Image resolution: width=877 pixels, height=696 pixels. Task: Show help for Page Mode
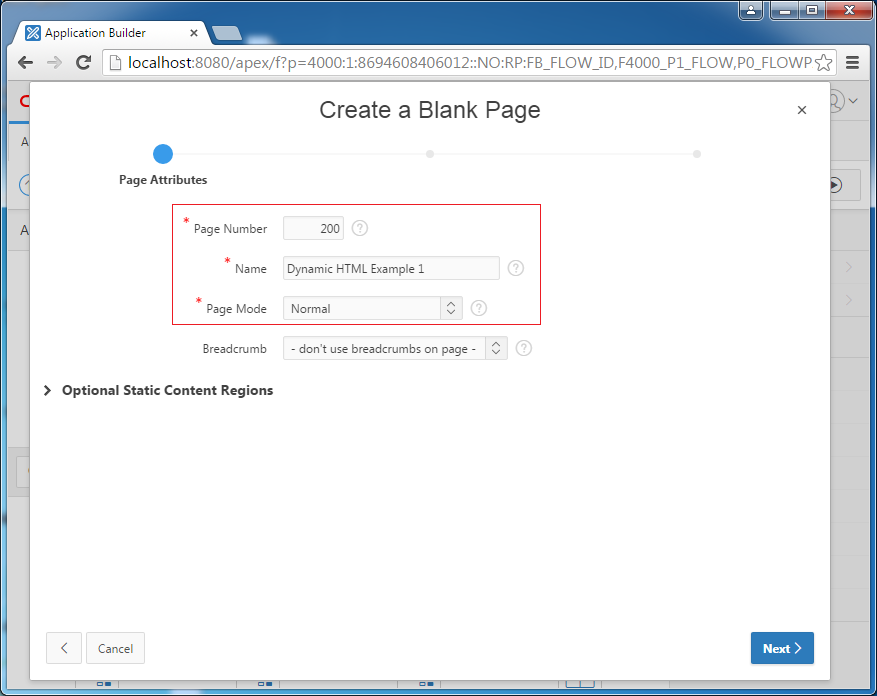point(479,308)
